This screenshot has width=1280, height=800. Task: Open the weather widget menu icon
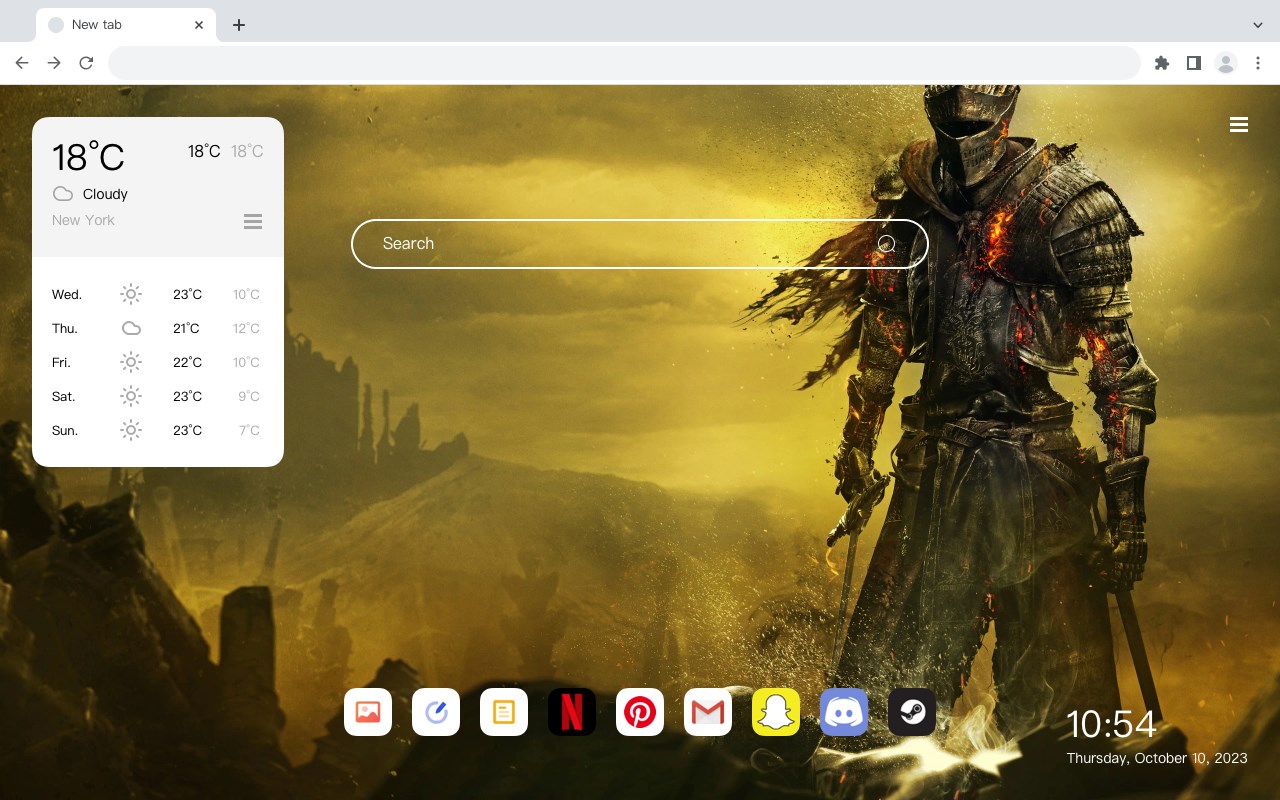(253, 221)
